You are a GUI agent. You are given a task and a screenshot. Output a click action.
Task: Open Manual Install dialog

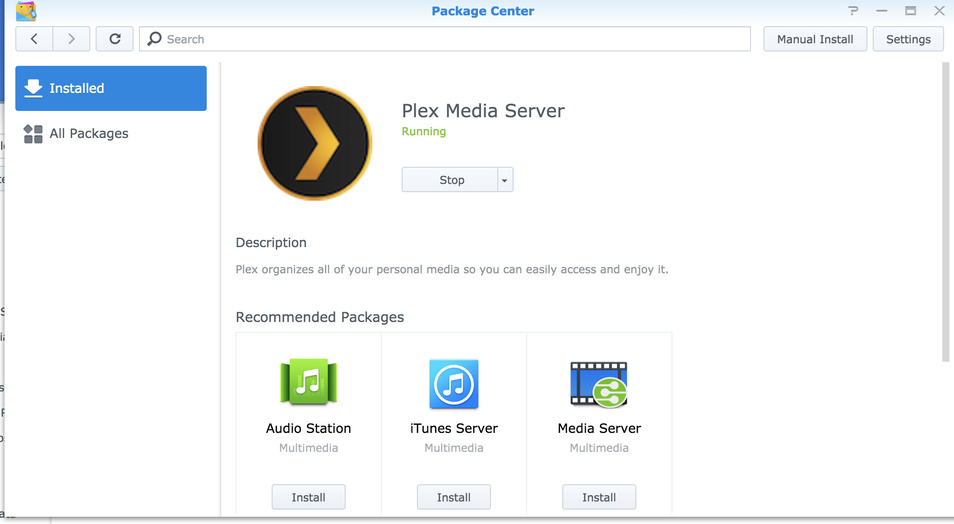pos(815,39)
